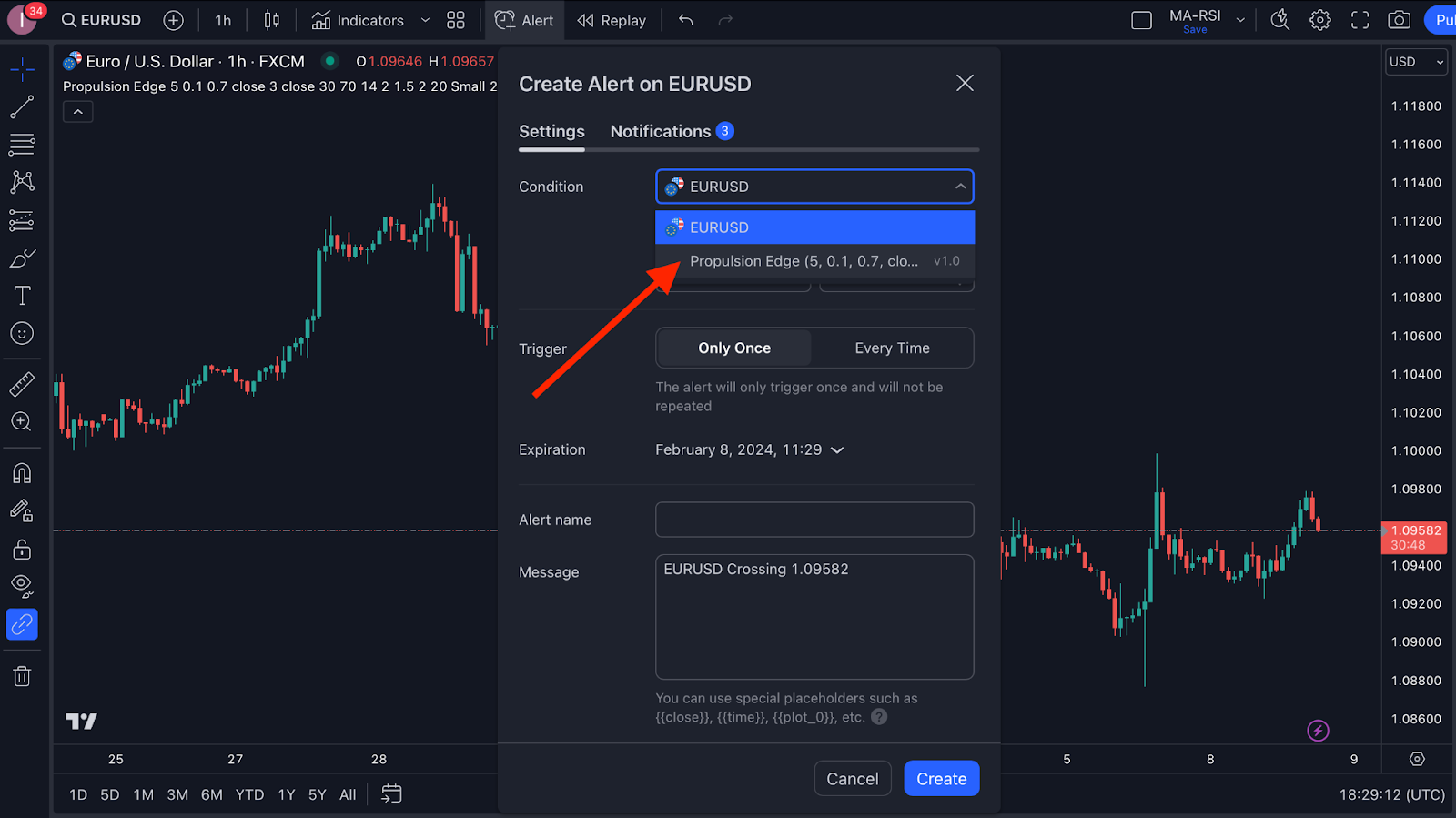1456x818 pixels.
Task: Open the indicator templates grid icon
Action: pyautogui.click(x=456, y=20)
